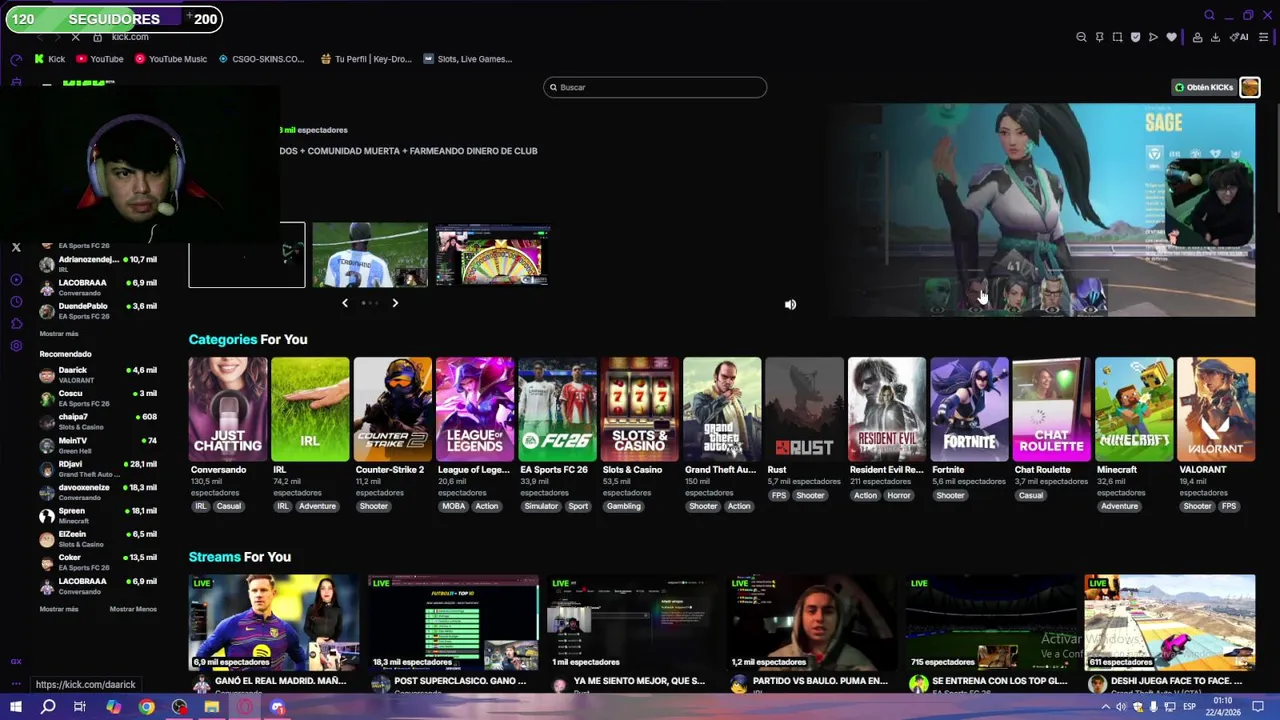The width and height of the screenshot is (1280, 720).
Task: Click the AI assistant toolbar icon
Action: pyautogui.click(x=1240, y=37)
